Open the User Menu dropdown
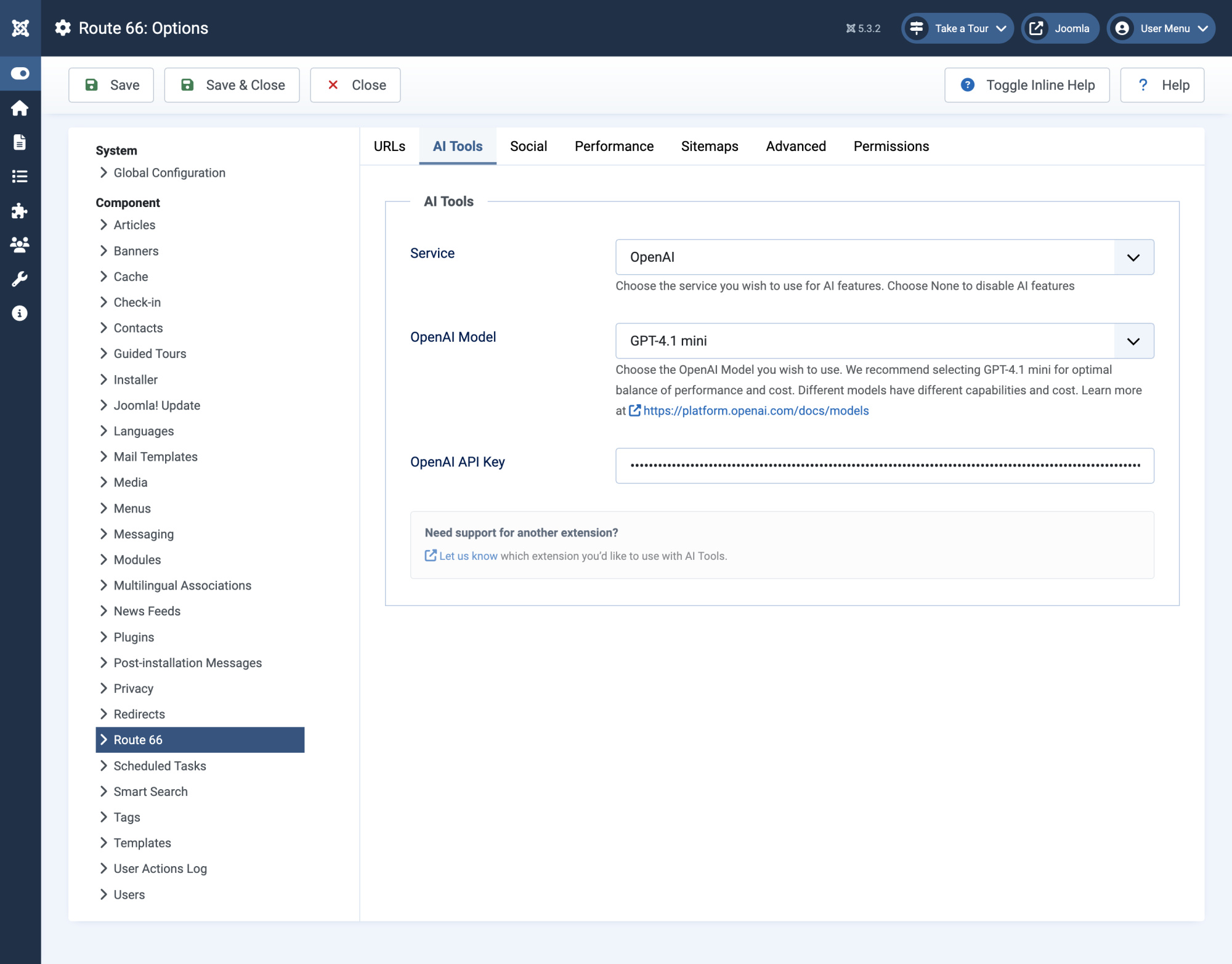Screen dimensions: 1232x964 pos(1161,28)
